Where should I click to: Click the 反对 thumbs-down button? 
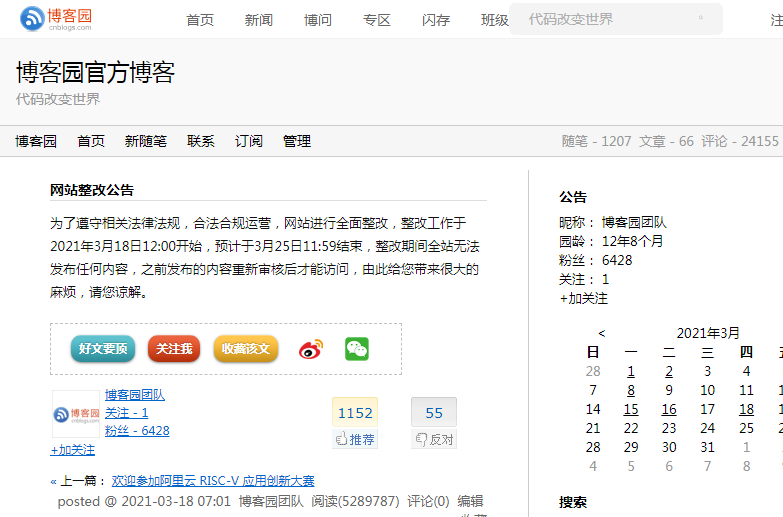click(x=434, y=439)
